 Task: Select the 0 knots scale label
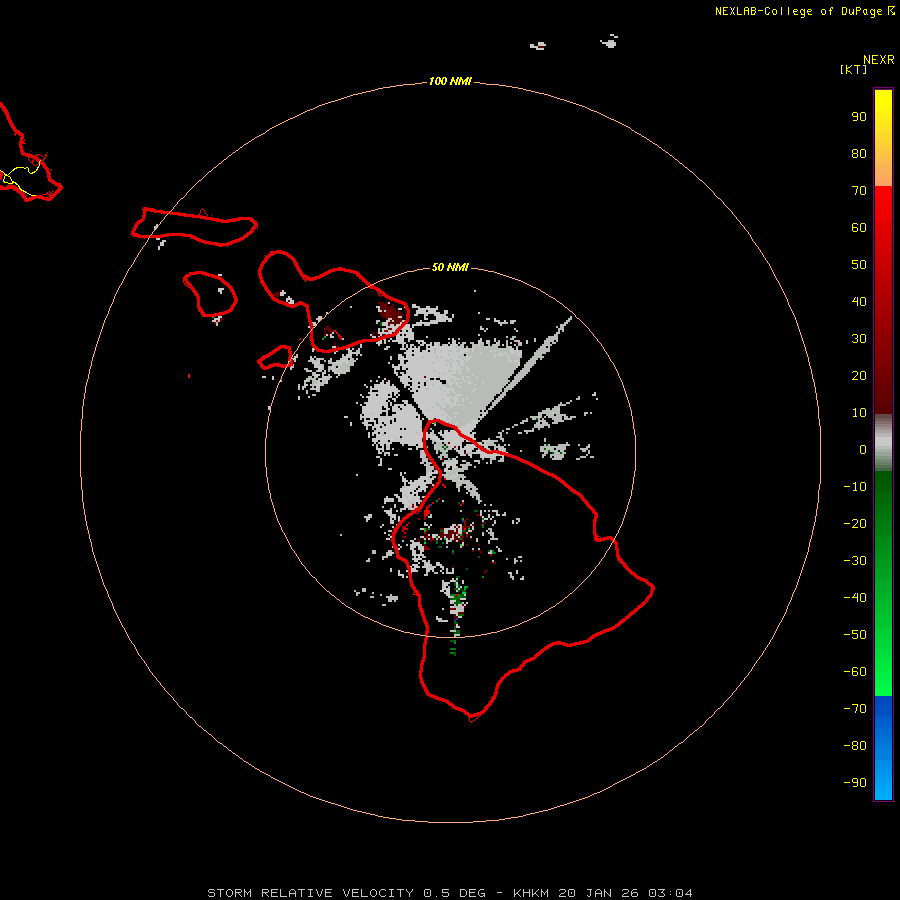pos(863,449)
